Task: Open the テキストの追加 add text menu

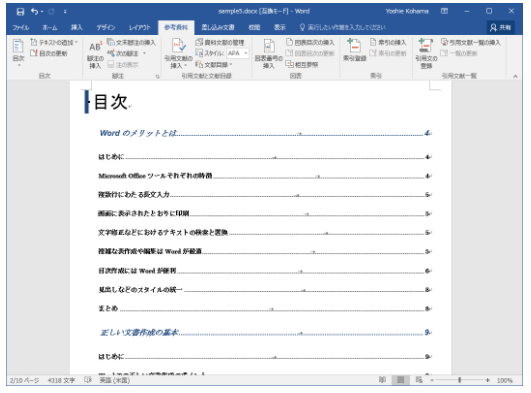Action: coord(54,42)
